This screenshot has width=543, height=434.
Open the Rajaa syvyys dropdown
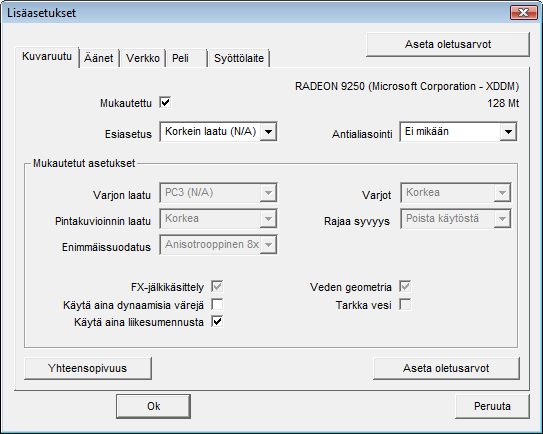[456, 219]
